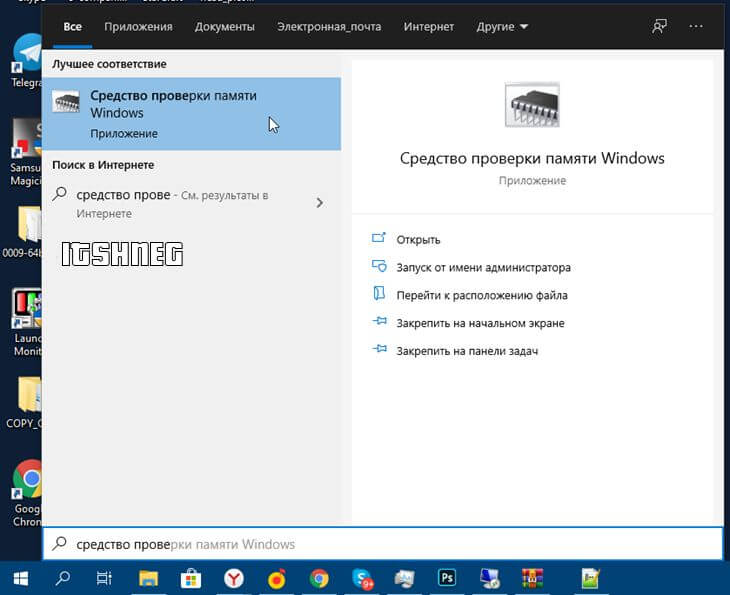The image size is (730, 595).
Task: Select "Закрепить на панели задач"
Action: pyautogui.click(x=467, y=351)
